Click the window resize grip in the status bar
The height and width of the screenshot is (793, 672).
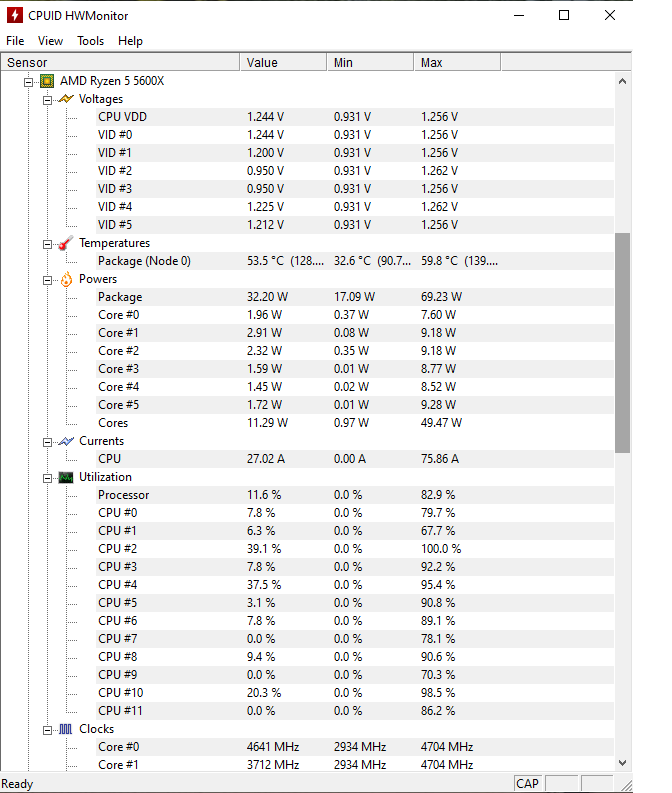[626, 785]
